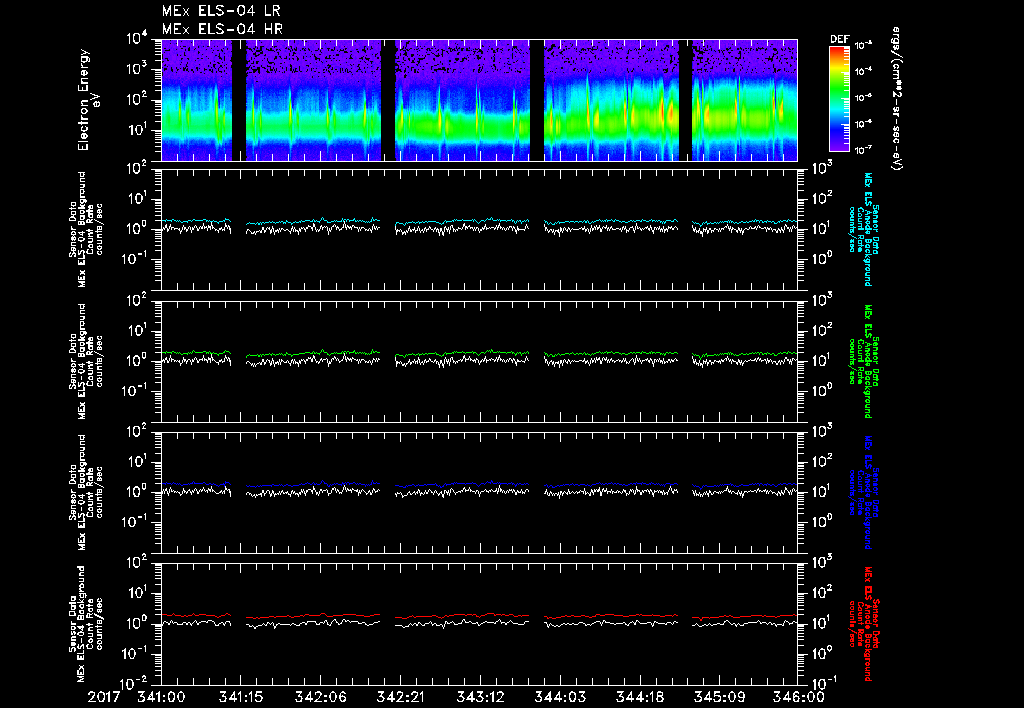Image resolution: width=1024 pixels, height=708 pixels.
Task: Click the '342:06' time axis label
Action: (x=321, y=697)
